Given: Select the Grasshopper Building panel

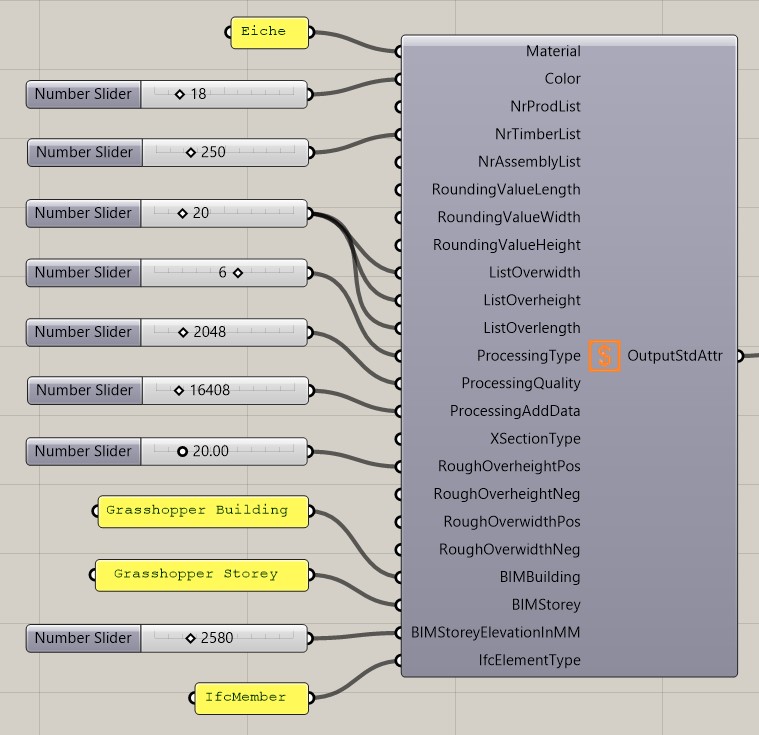Looking at the screenshot, I should 203,511.
